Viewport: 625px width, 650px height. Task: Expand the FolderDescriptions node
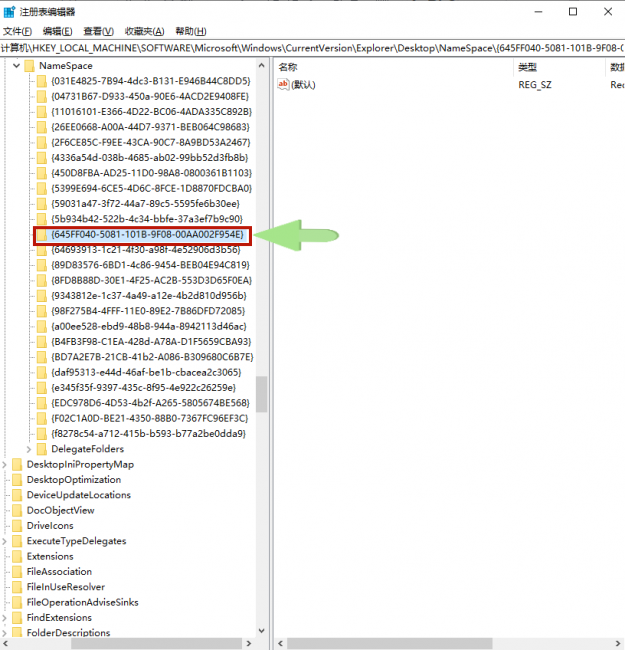[x=4, y=633]
